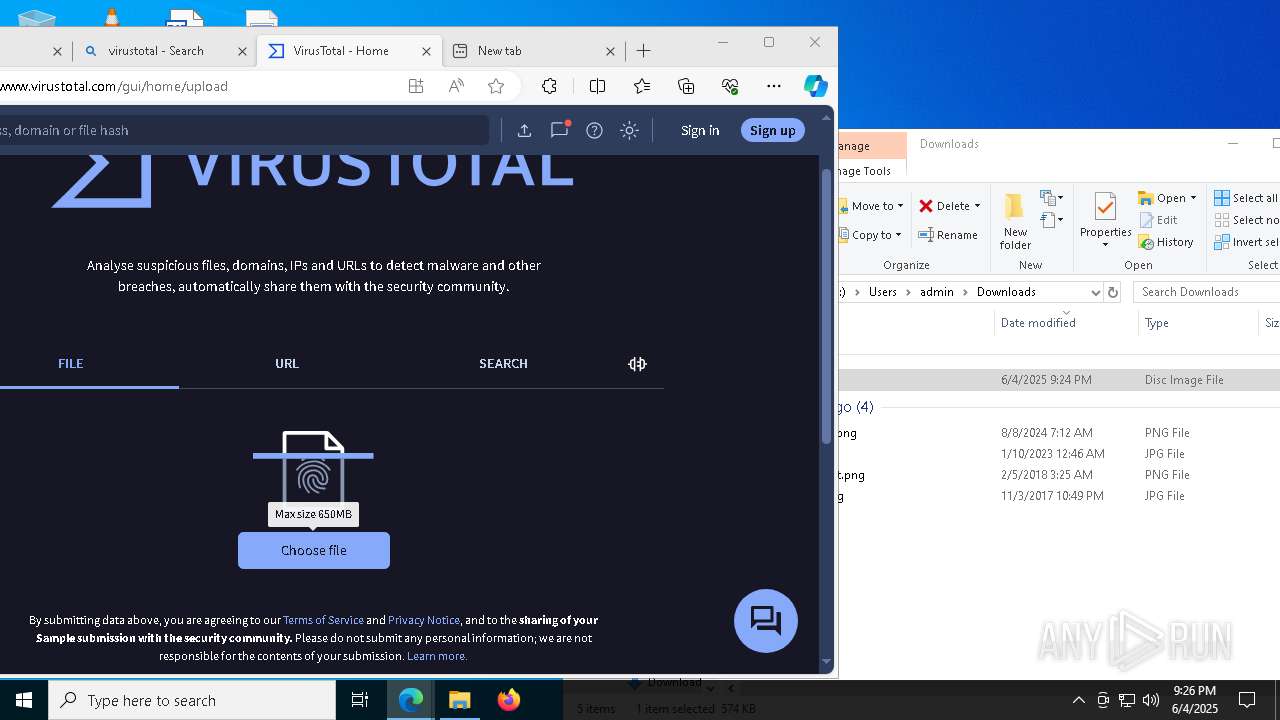
Task: Add page to favorites star icon
Action: pos(496,86)
